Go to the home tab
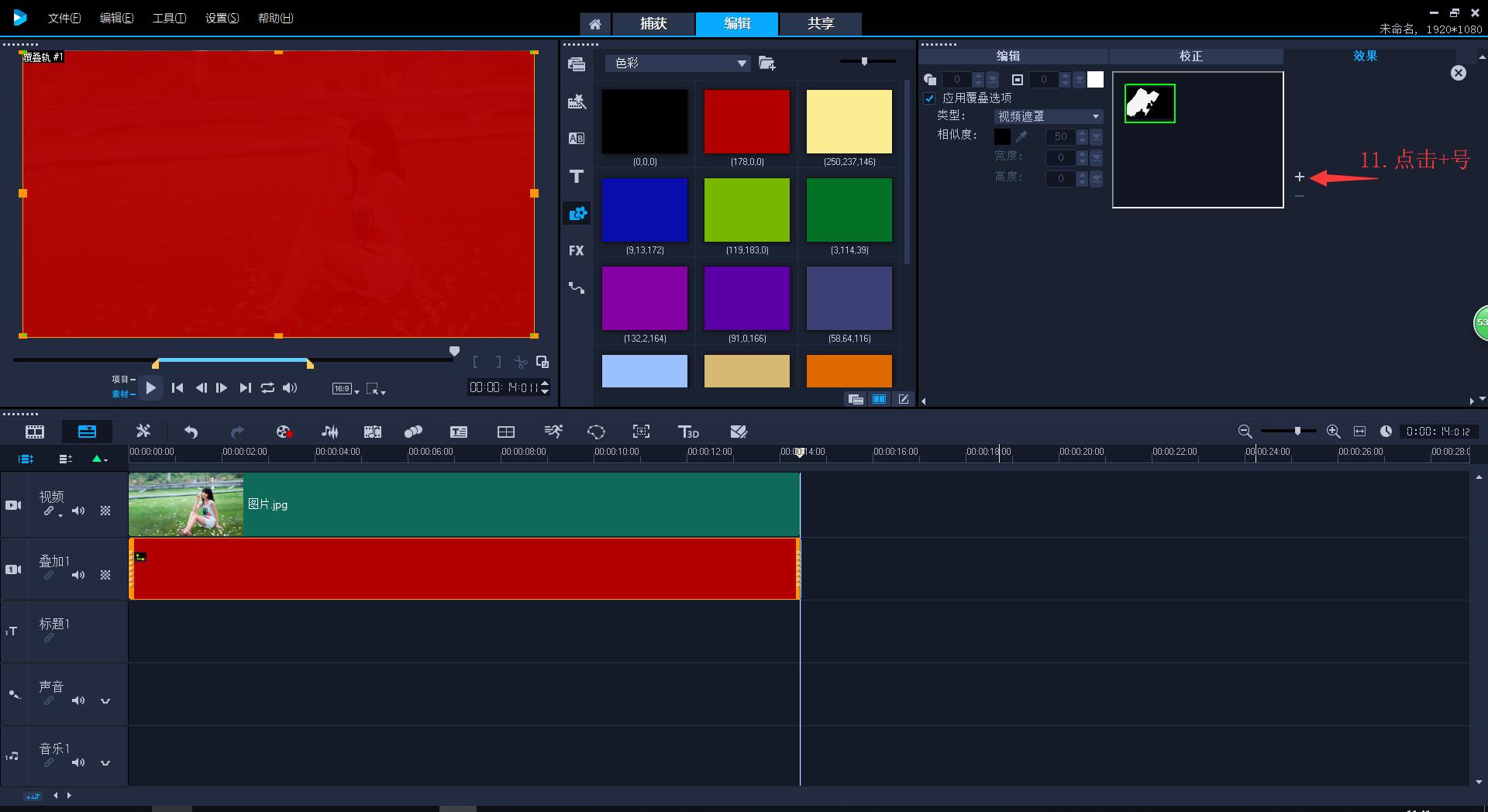 pos(595,24)
